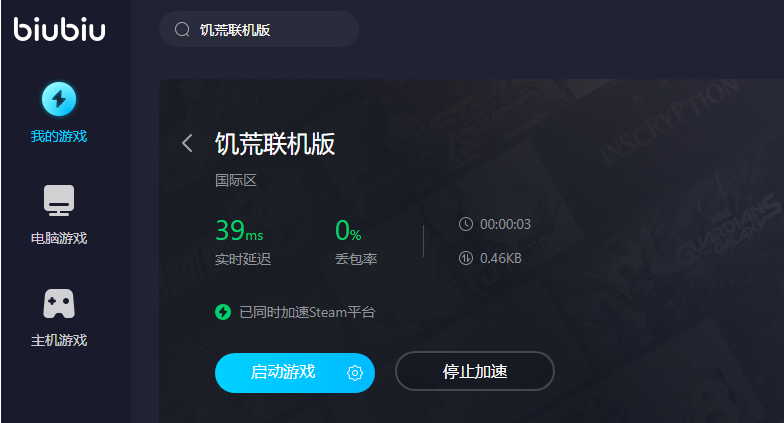Viewport: 784px width, 423px height.
Task: Click the elapsed time clock icon
Action: (x=466, y=224)
